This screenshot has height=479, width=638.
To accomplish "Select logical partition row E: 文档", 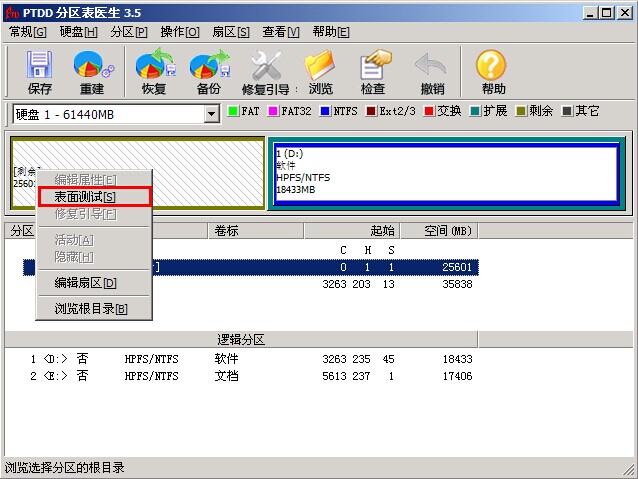I will pos(251,376).
